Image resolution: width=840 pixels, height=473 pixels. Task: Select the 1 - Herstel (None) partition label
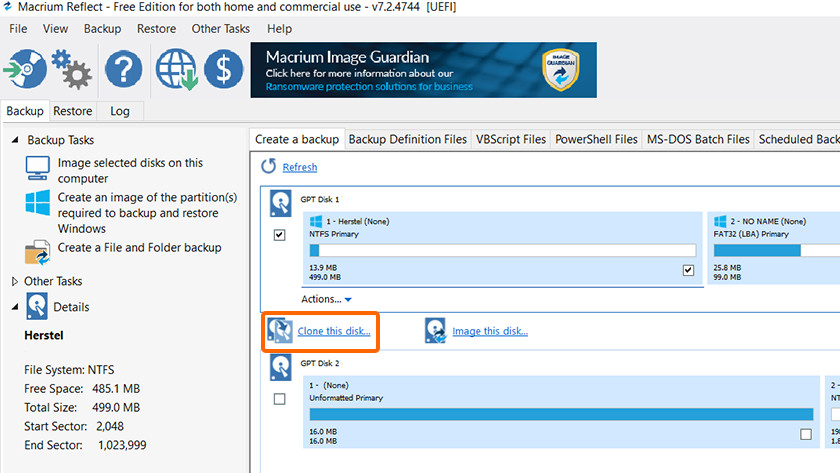pos(357,221)
